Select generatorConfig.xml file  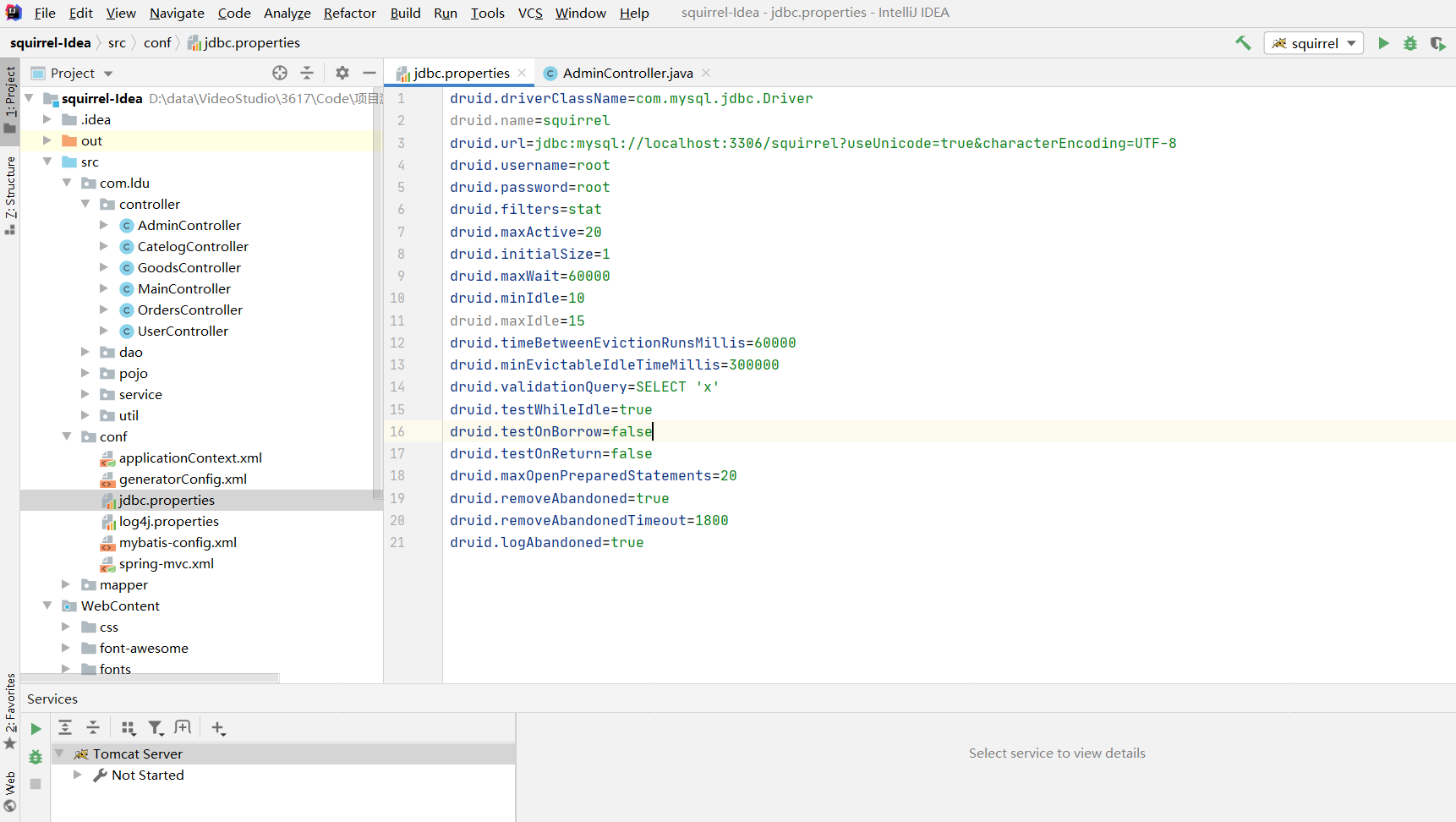183,479
